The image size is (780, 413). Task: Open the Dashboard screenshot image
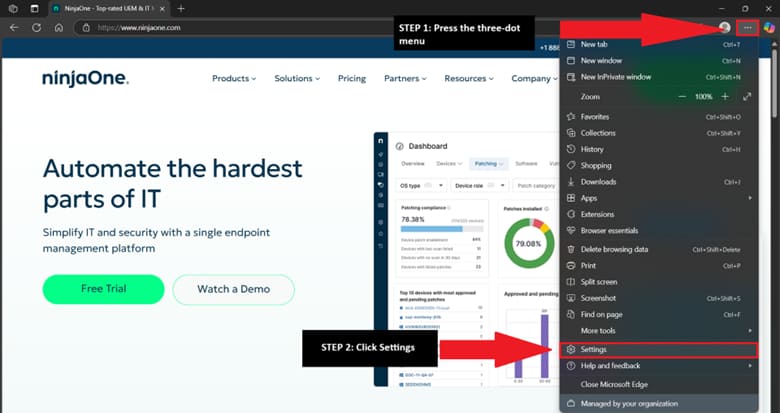(468, 259)
